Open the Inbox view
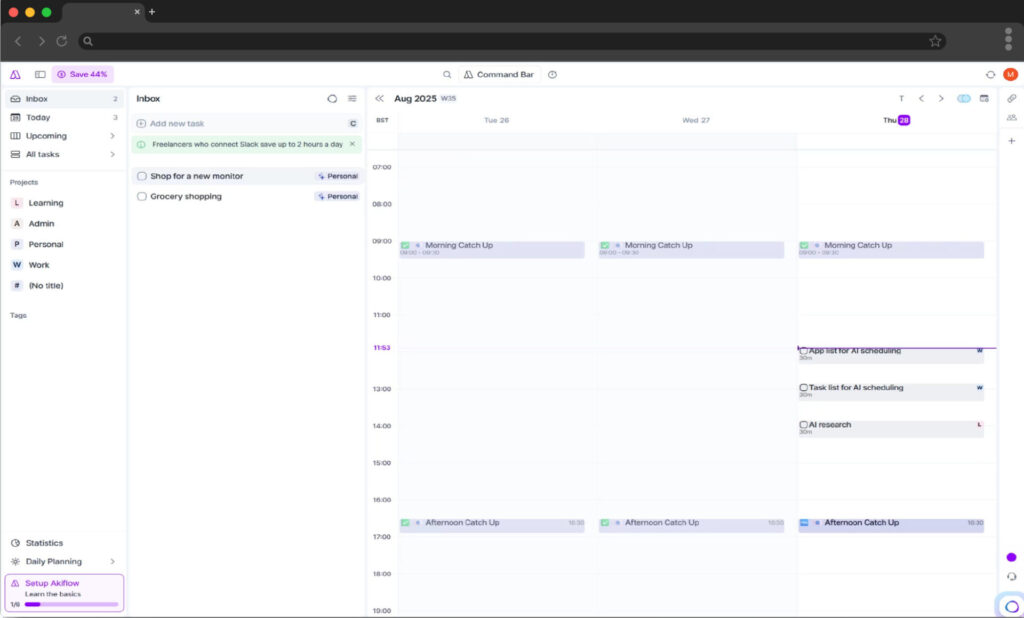Image resolution: width=1024 pixels, height=618 pixels. (x=63, y=99)
